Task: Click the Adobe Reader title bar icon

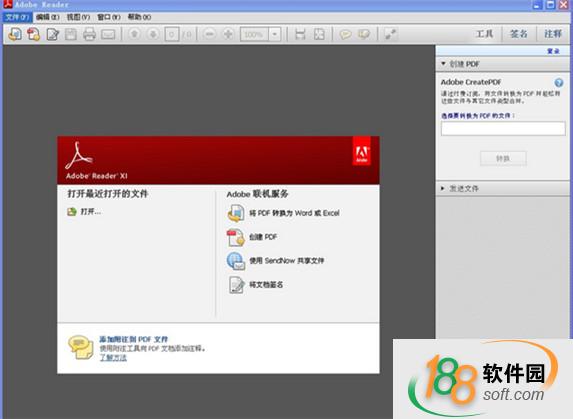Action: 8,4
